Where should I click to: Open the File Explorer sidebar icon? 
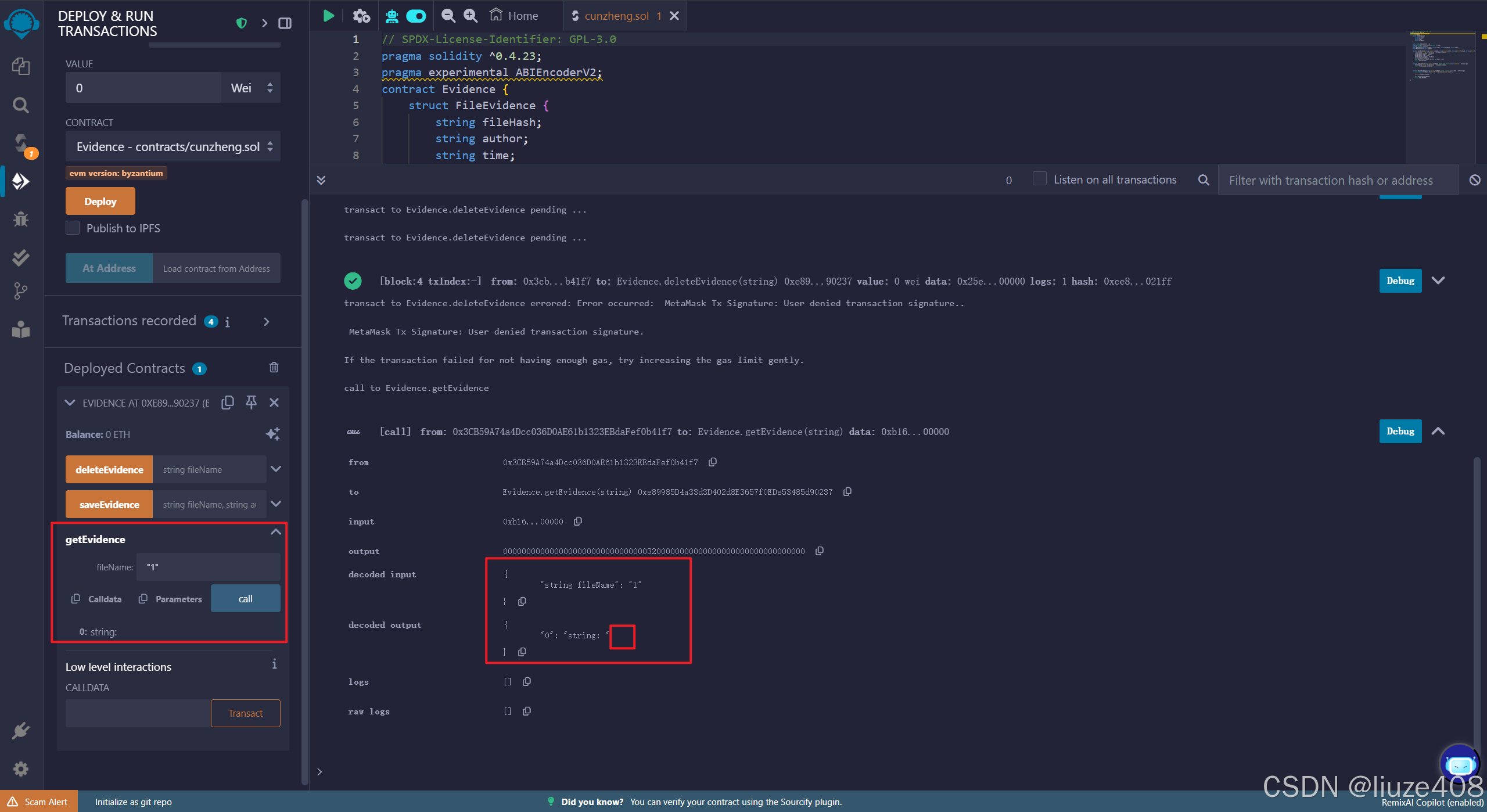[21, 66]
